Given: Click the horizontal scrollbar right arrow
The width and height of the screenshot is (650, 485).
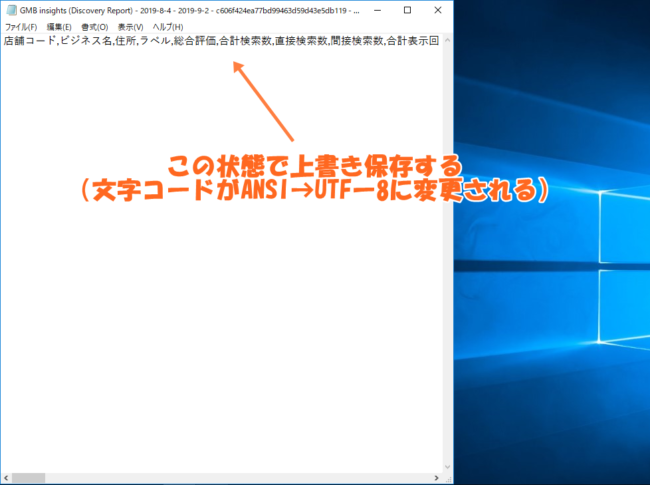Looking at the screenshot, I should point(437,478).
